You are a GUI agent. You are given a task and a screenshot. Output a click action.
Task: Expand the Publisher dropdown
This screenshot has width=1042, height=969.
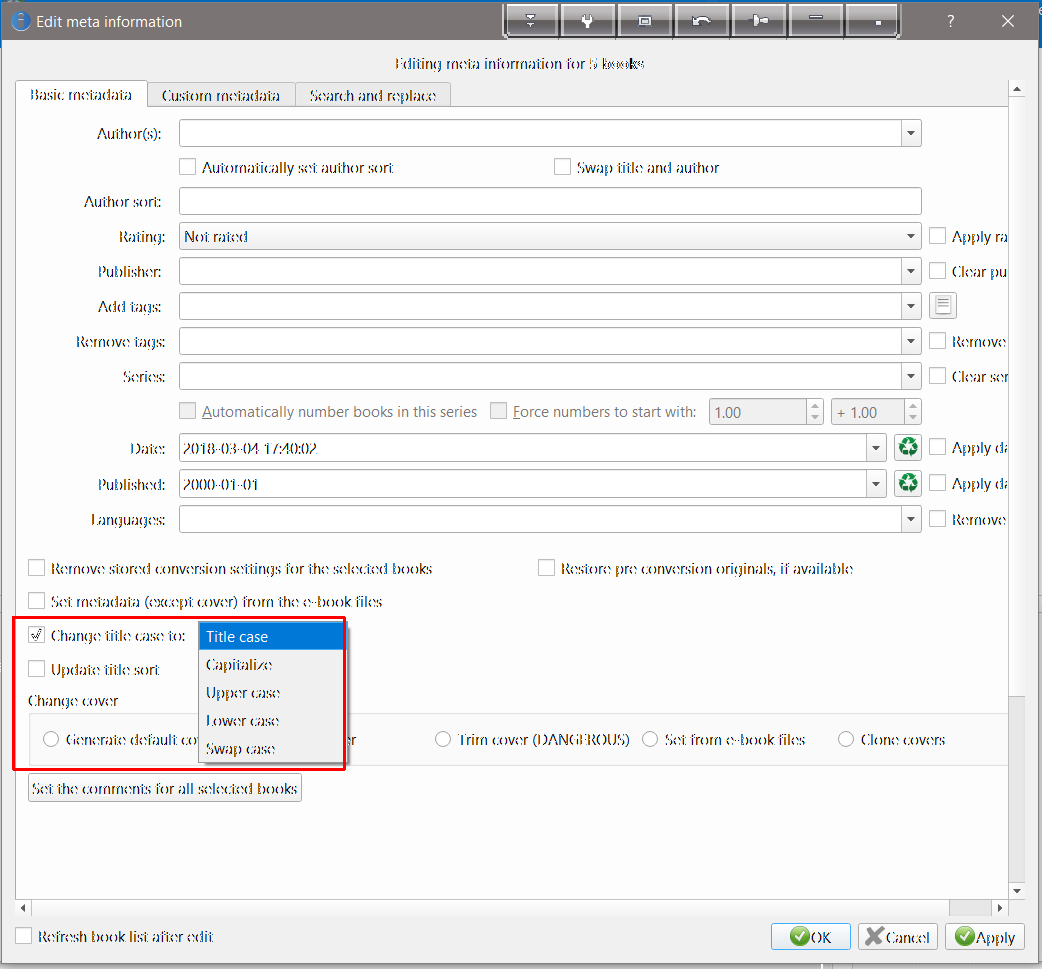click(911, 271)
